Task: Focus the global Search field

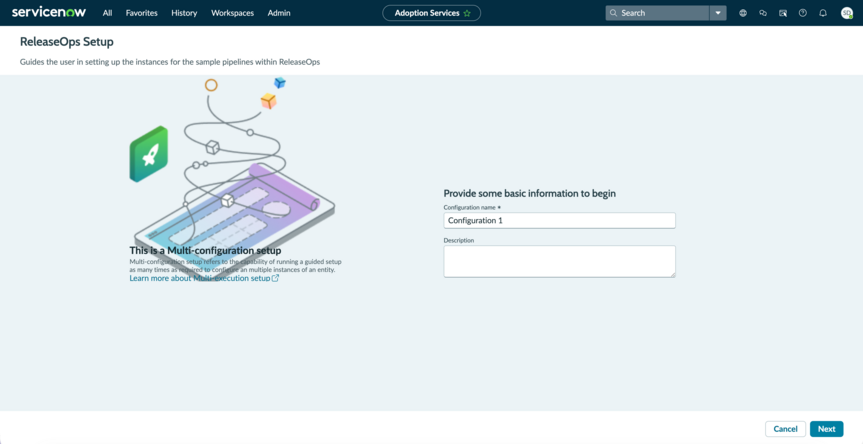Action: click(657, 13)
